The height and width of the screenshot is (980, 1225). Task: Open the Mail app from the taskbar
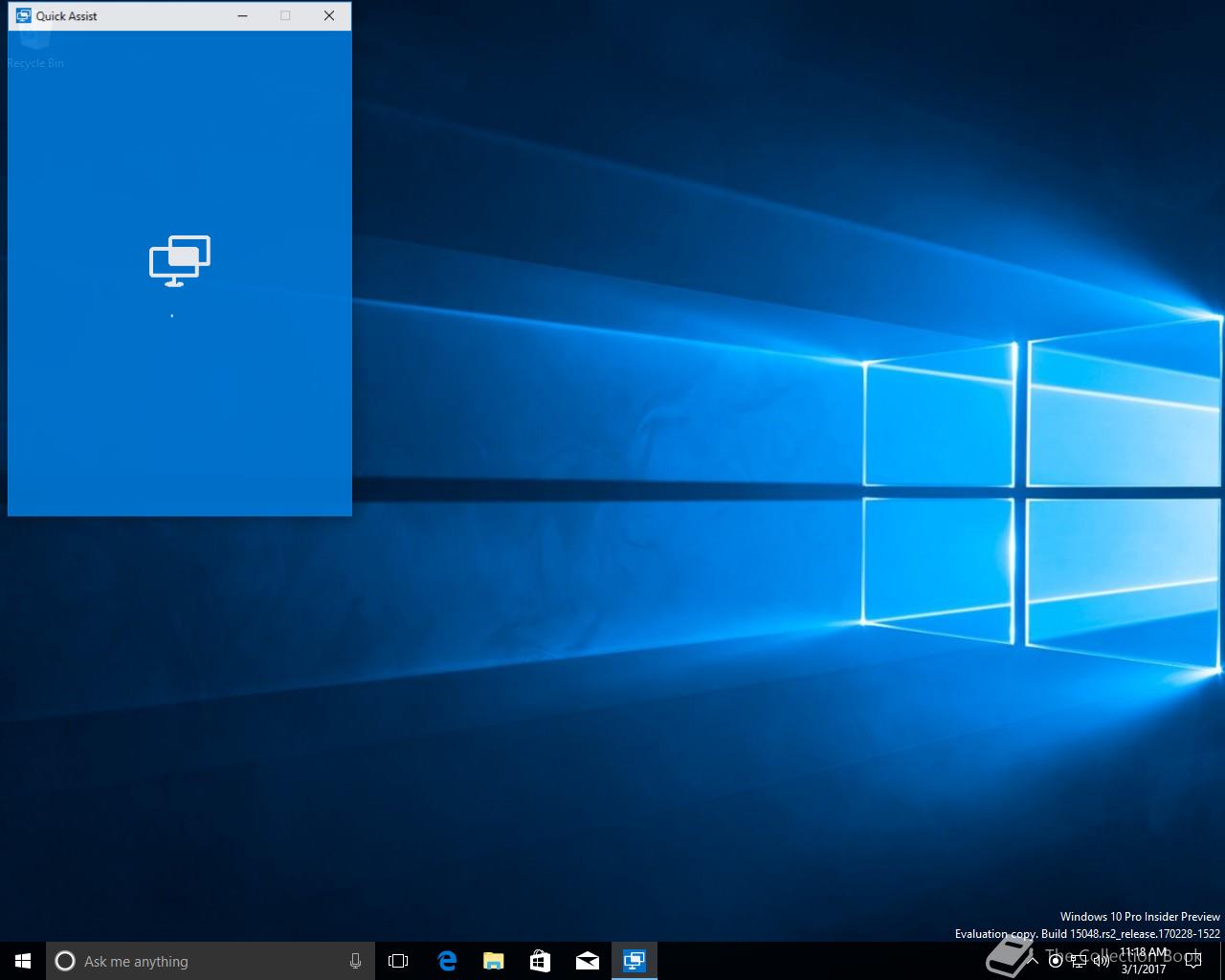[x=587, y=961]
